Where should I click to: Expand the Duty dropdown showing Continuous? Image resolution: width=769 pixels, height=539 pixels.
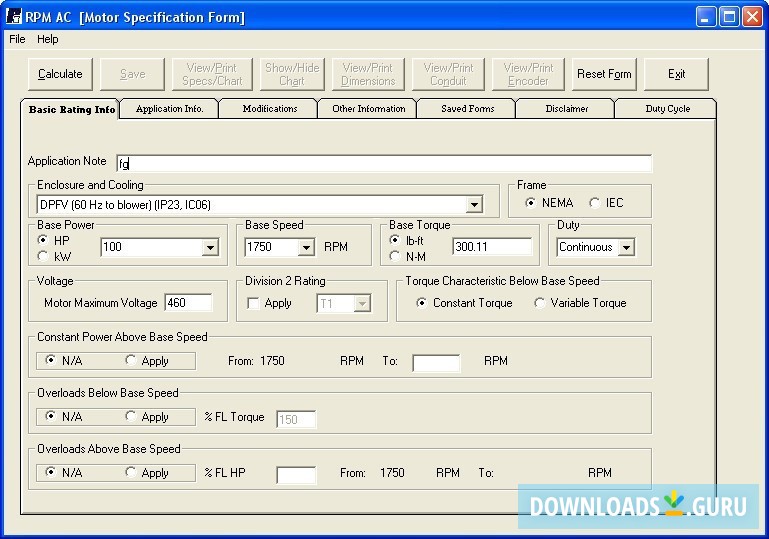click(626, 247)
